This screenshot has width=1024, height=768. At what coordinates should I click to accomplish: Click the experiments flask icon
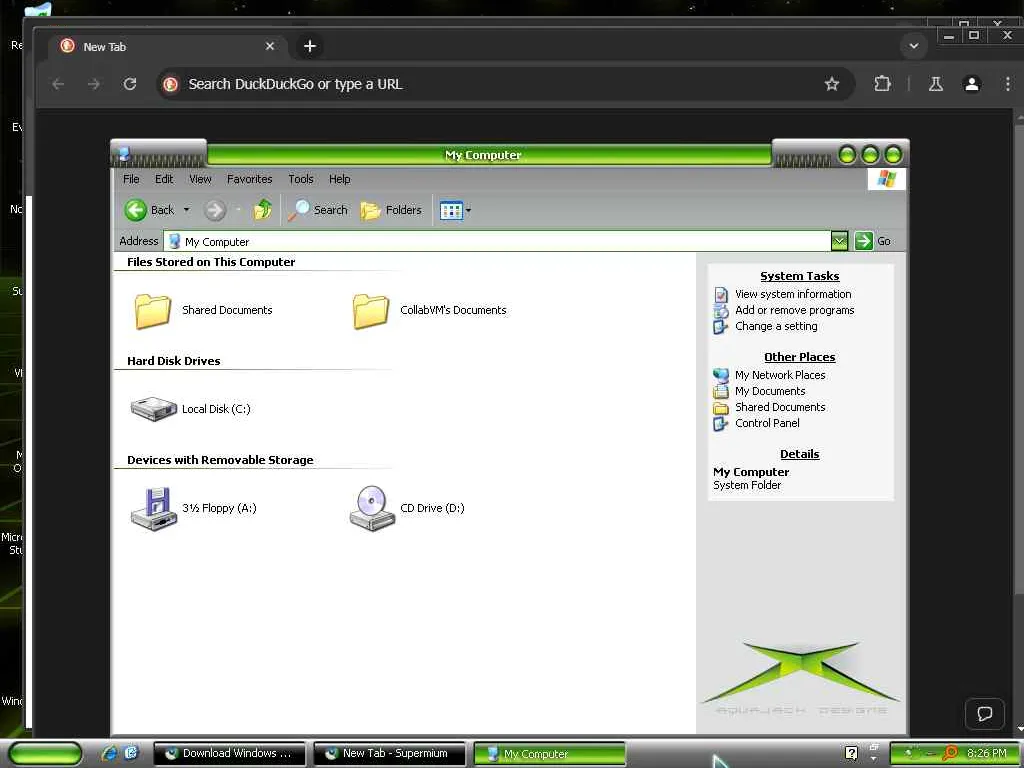[935, 84]
